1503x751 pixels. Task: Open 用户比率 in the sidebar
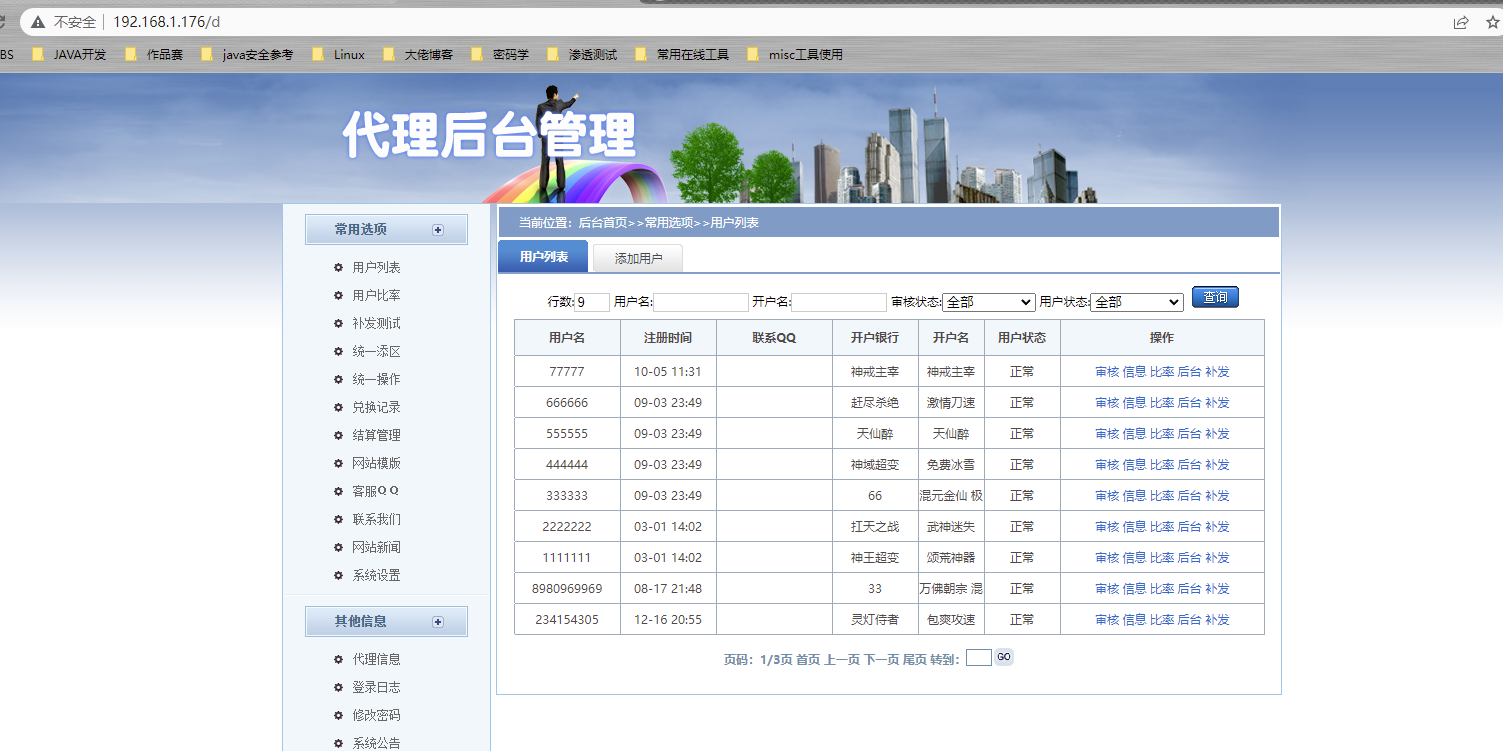(376, 296)
